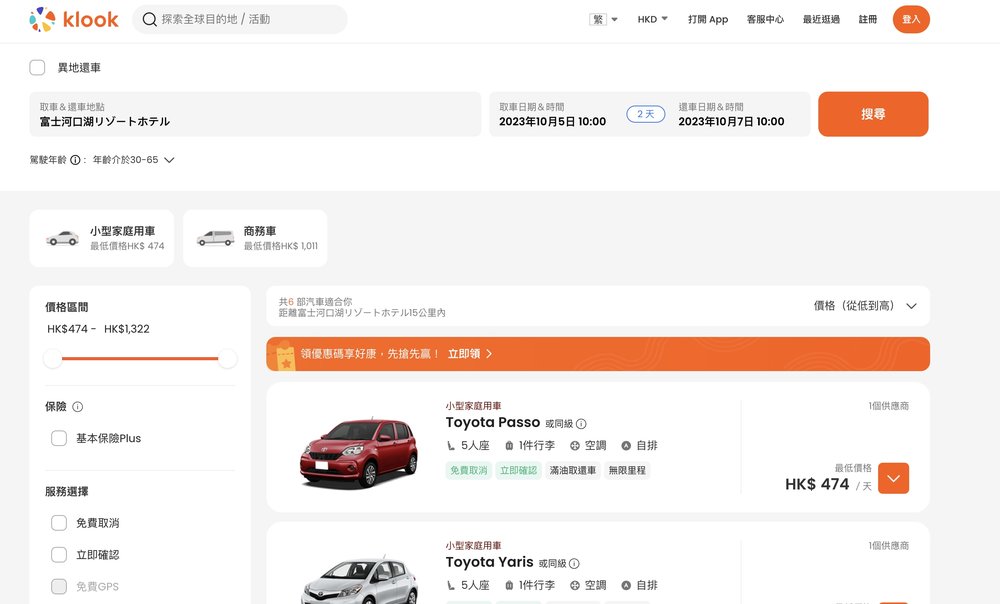Expand Toyota Passo price details arrow
The image size is (1000, 604).
tap(893, 478)
